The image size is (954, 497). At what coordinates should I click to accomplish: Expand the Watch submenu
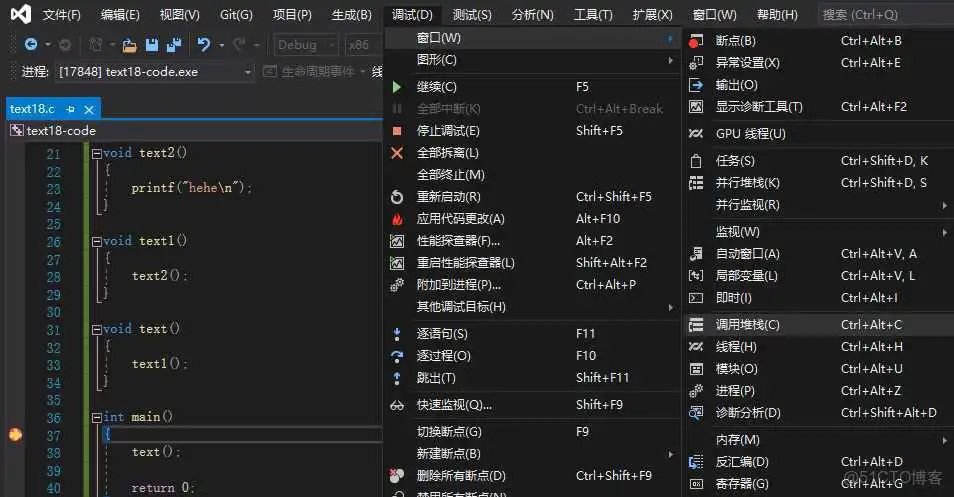[819, 232]
